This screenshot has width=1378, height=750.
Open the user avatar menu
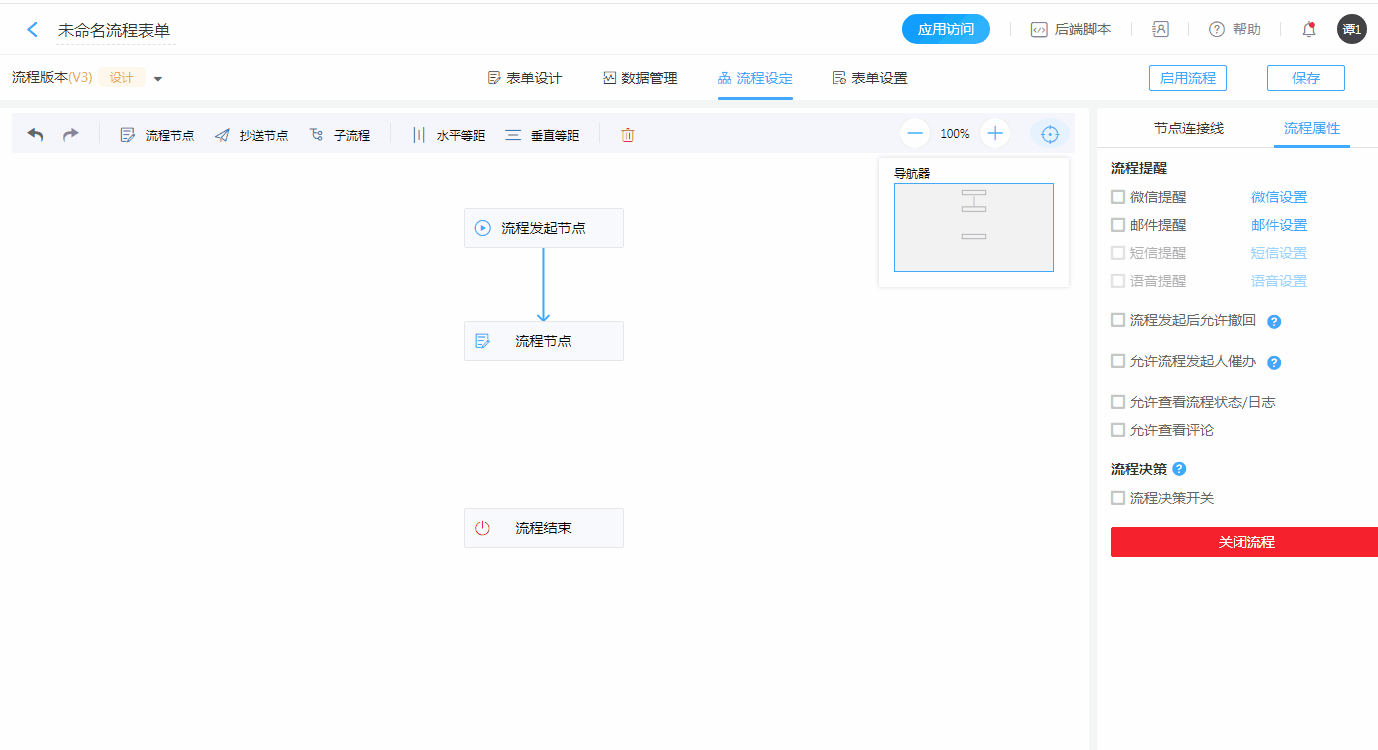1351,29
